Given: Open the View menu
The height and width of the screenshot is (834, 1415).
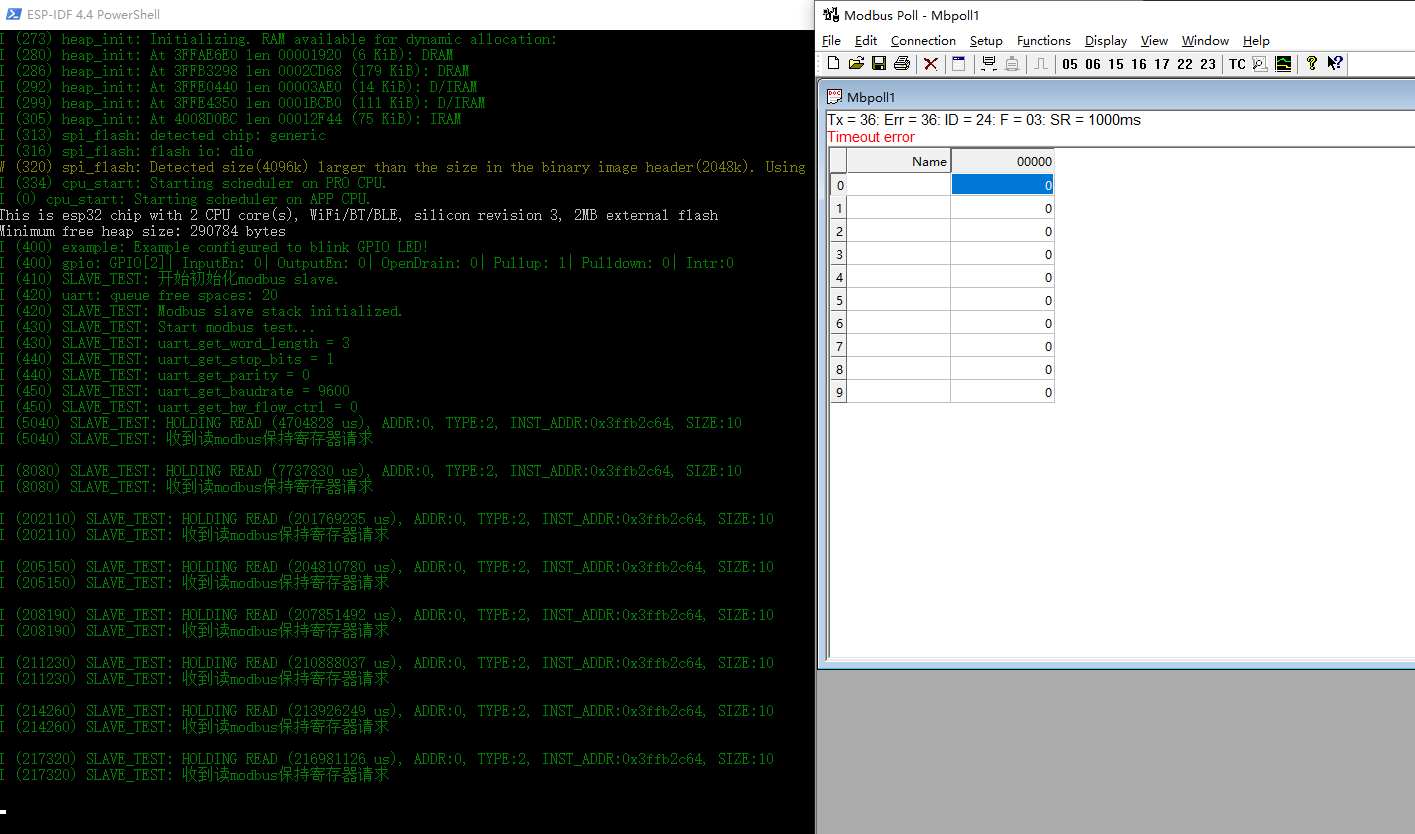Looking at the screenshot, I should click(1154, 41).
